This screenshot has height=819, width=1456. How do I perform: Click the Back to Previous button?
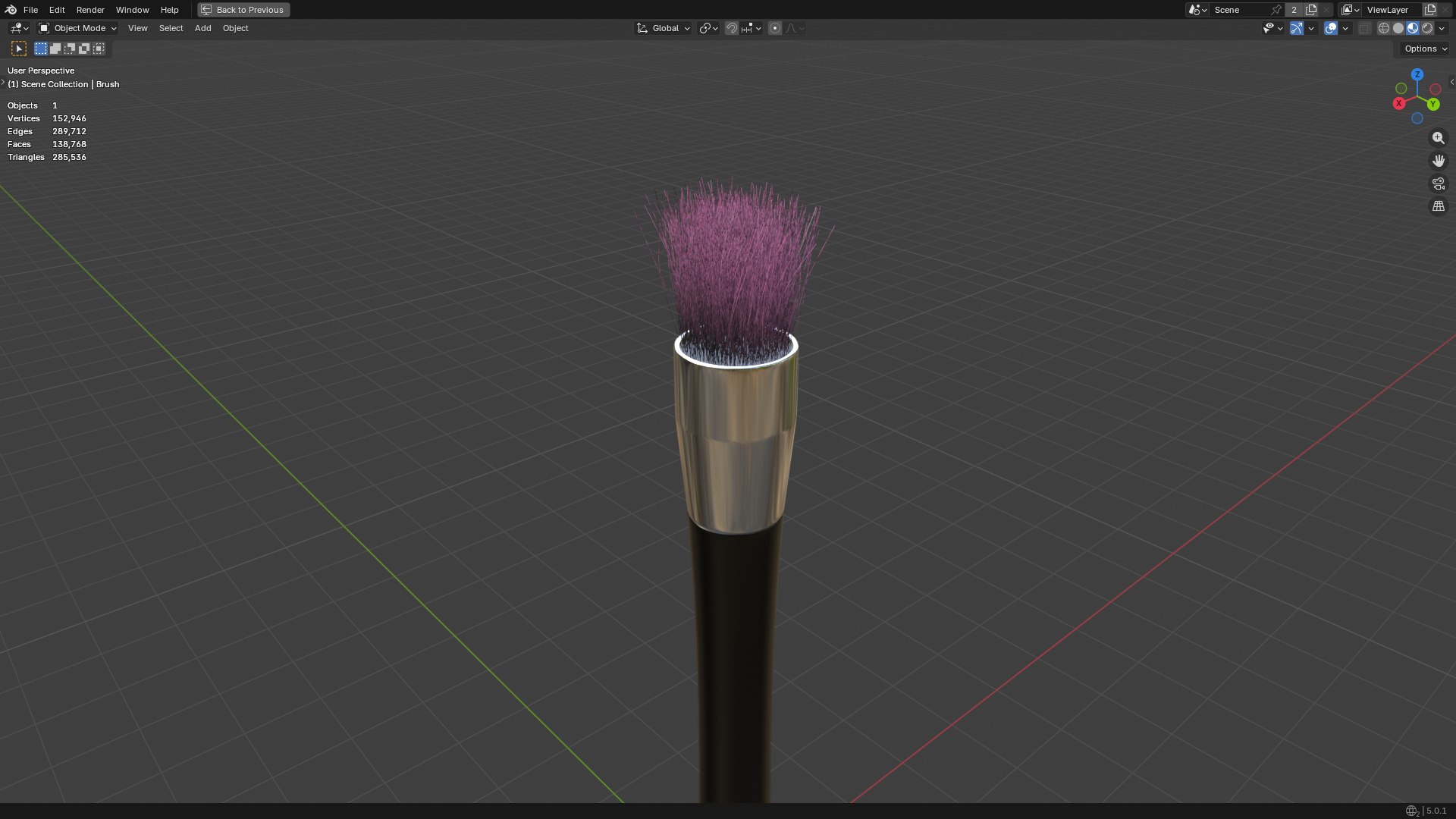point(243,10)
